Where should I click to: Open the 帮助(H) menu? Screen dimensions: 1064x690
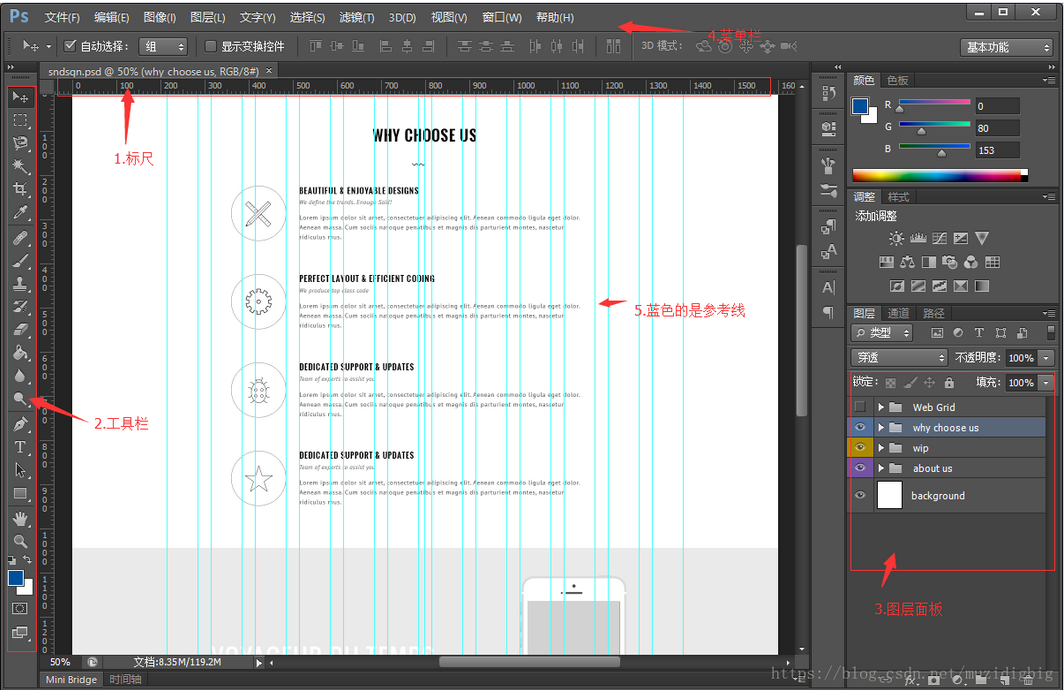point(555,17)
